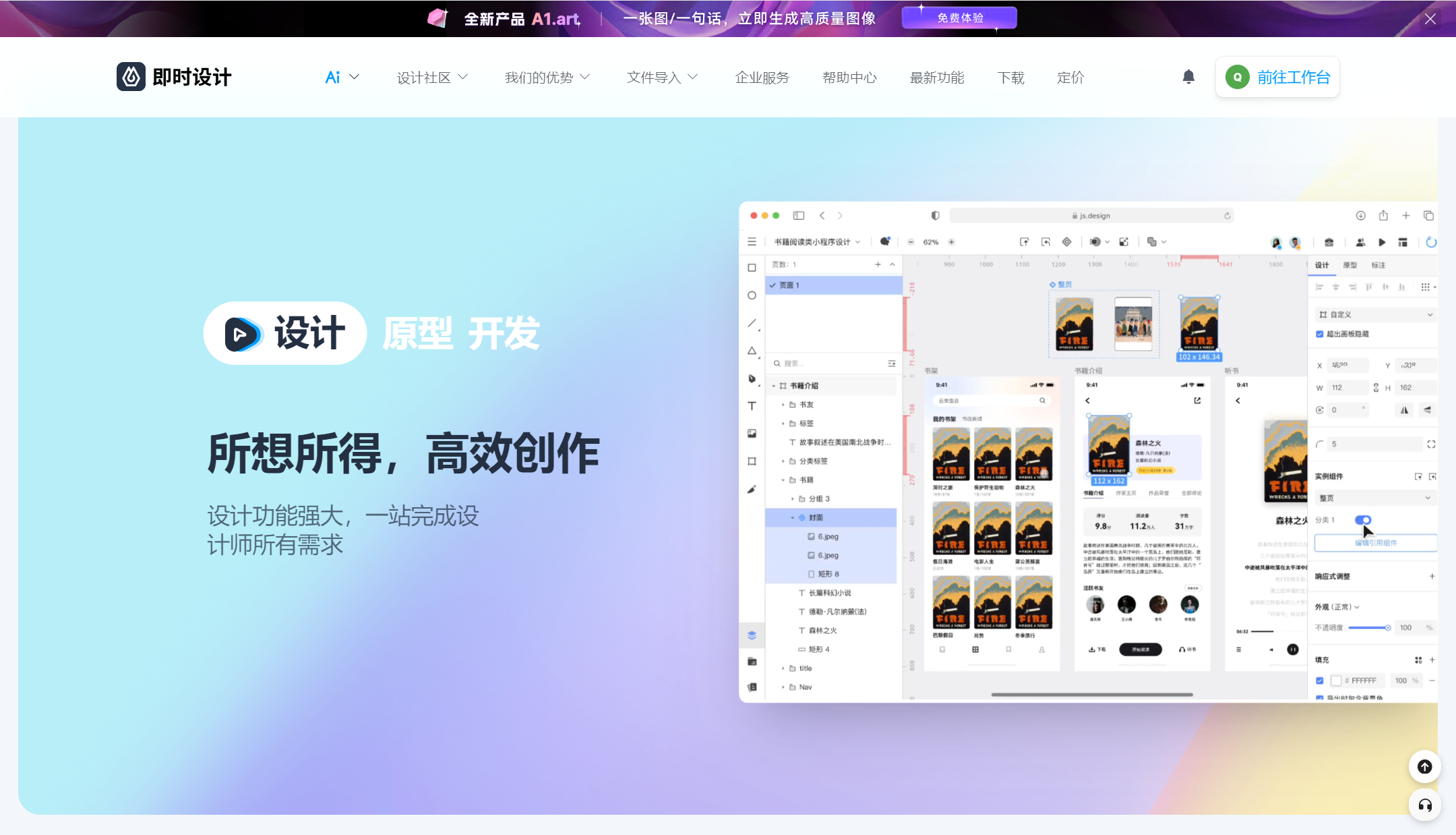
Task: Toggle the 实例组件 enable switch
Action: coord(1363,520)
